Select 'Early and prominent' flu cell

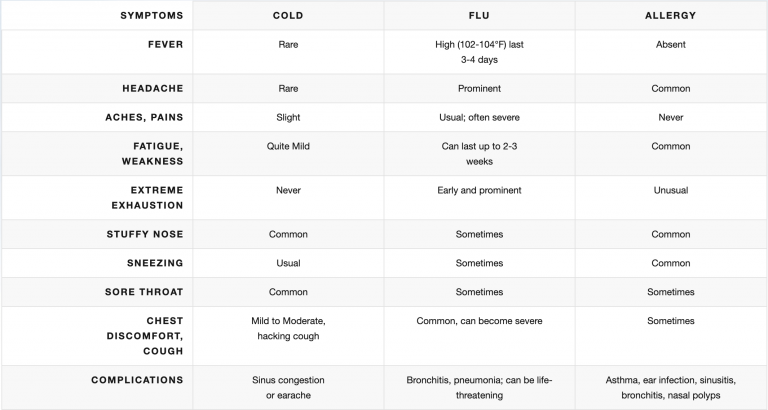[x=479, y=190]
